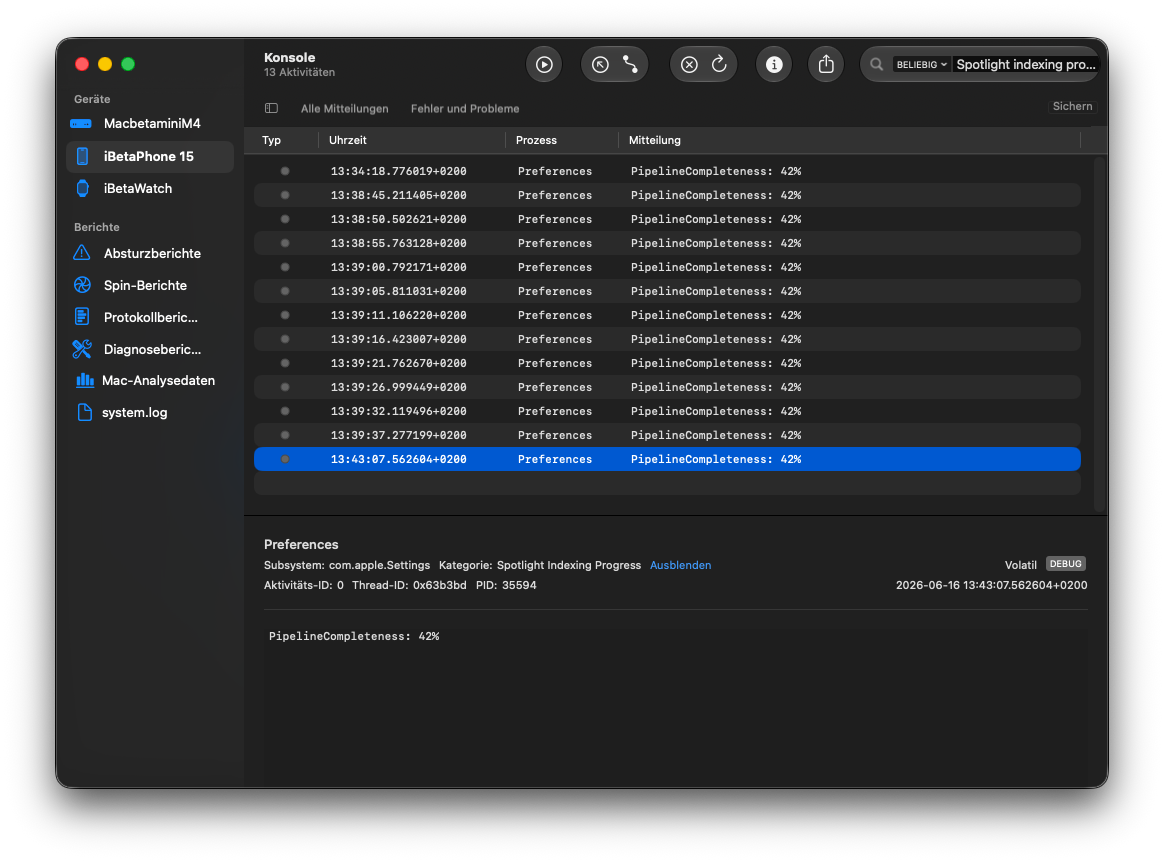This screenshot has height=862, width=1164.
Task: Click the iBetaPhone 15 phone icon
Action: point(82,157)
